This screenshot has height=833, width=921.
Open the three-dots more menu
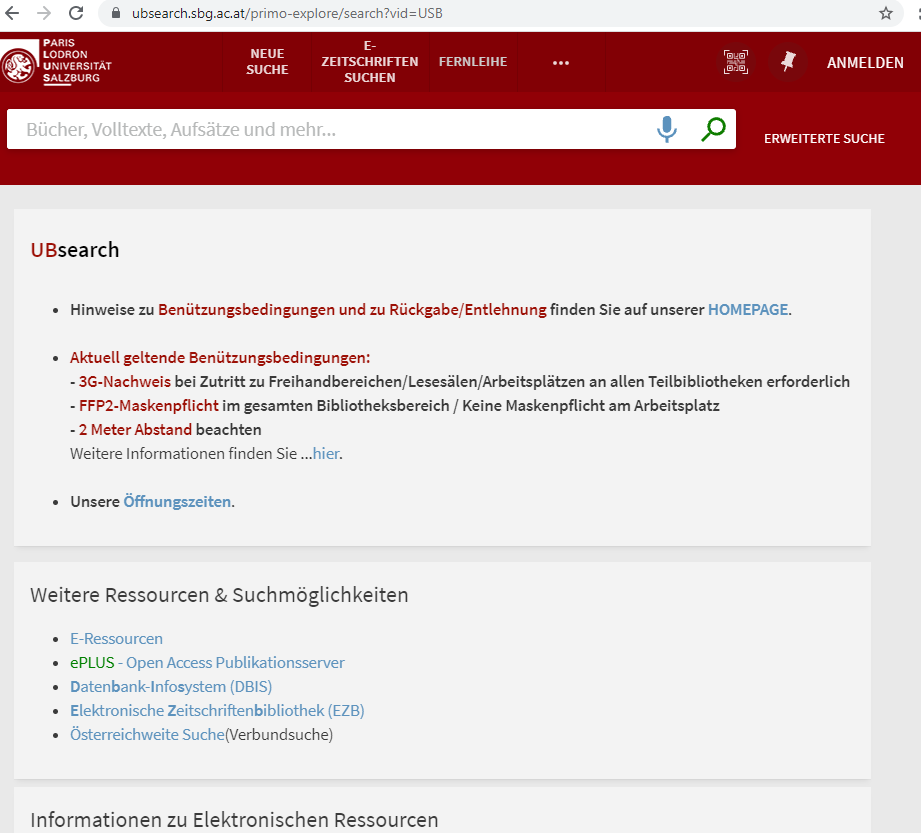[561, 62]
